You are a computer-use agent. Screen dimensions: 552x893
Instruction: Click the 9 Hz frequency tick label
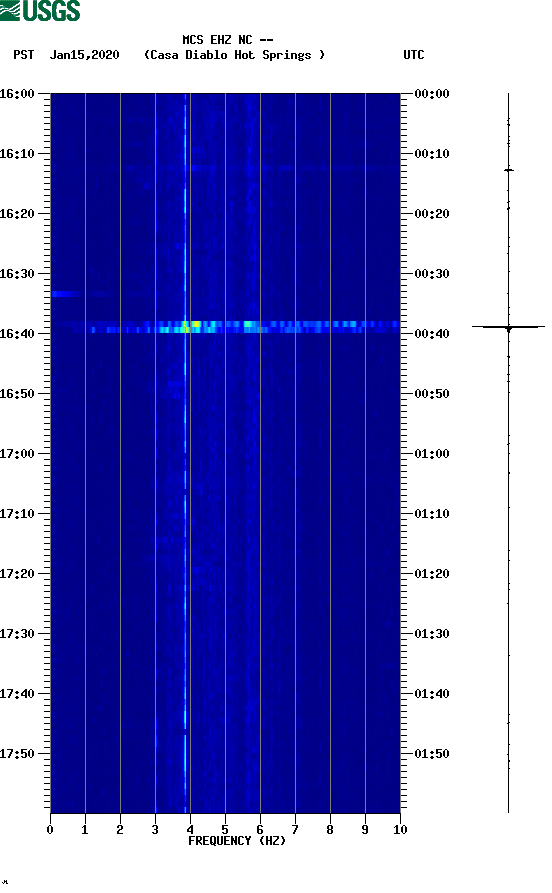click(365, 829)
